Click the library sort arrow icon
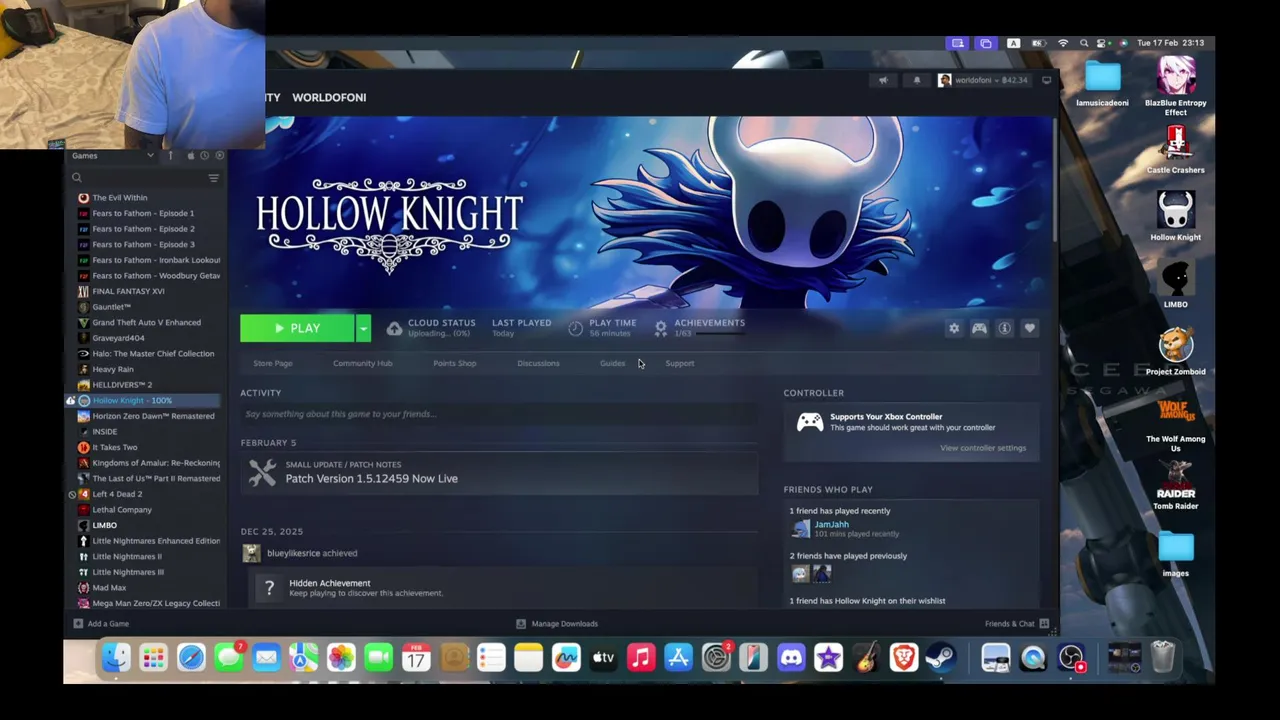 click(x=170, y=155)
